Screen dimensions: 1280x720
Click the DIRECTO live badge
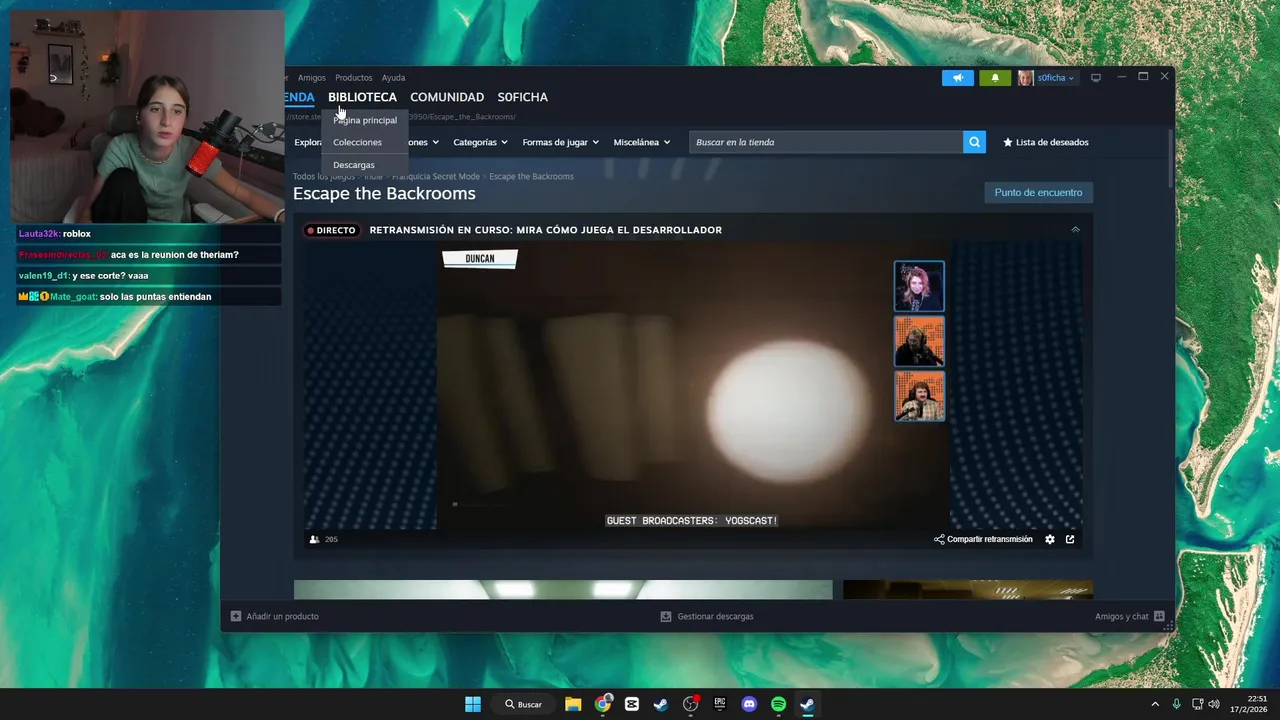(331, 230)
